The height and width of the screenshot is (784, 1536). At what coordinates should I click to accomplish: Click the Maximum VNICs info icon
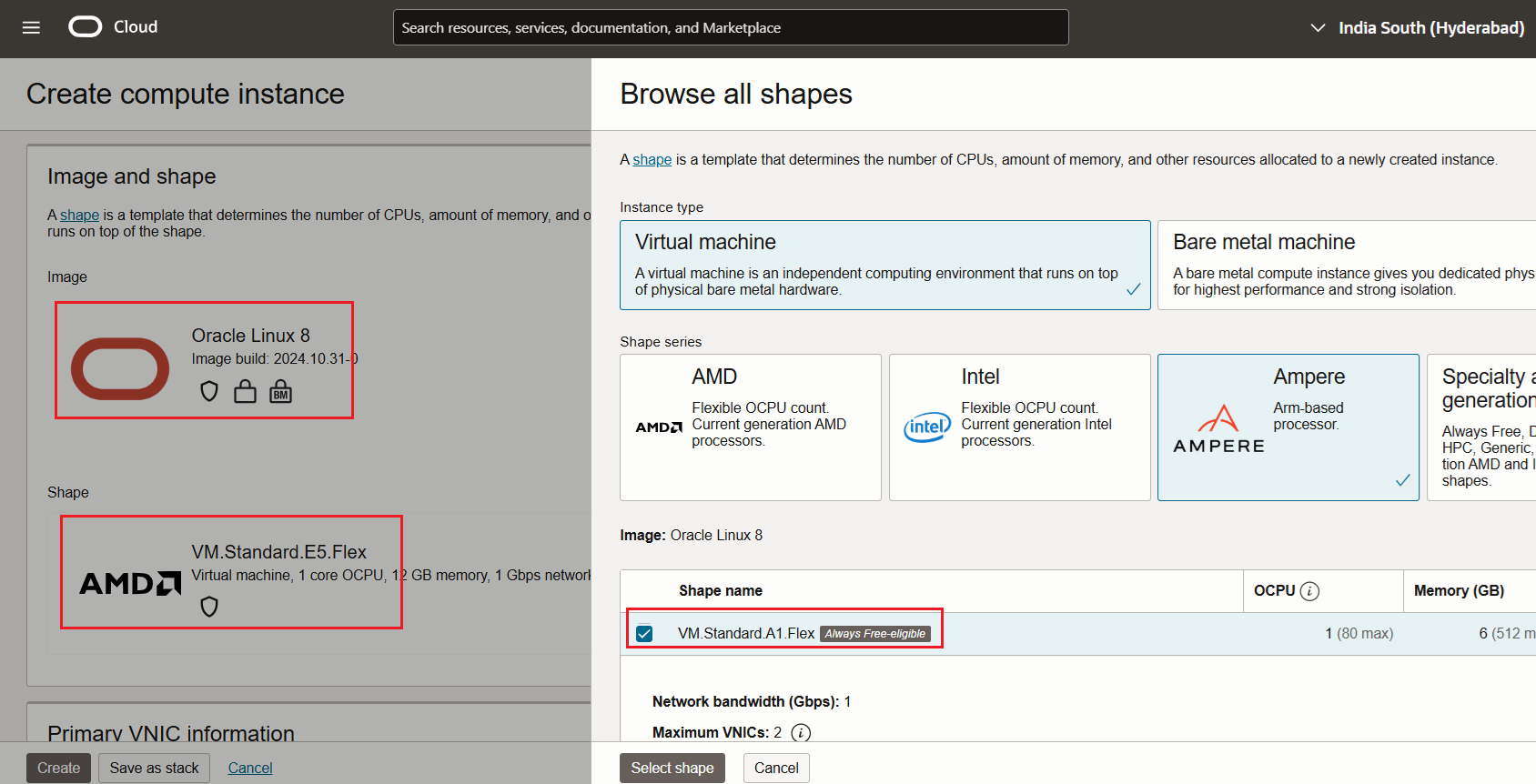pos(801,733)
